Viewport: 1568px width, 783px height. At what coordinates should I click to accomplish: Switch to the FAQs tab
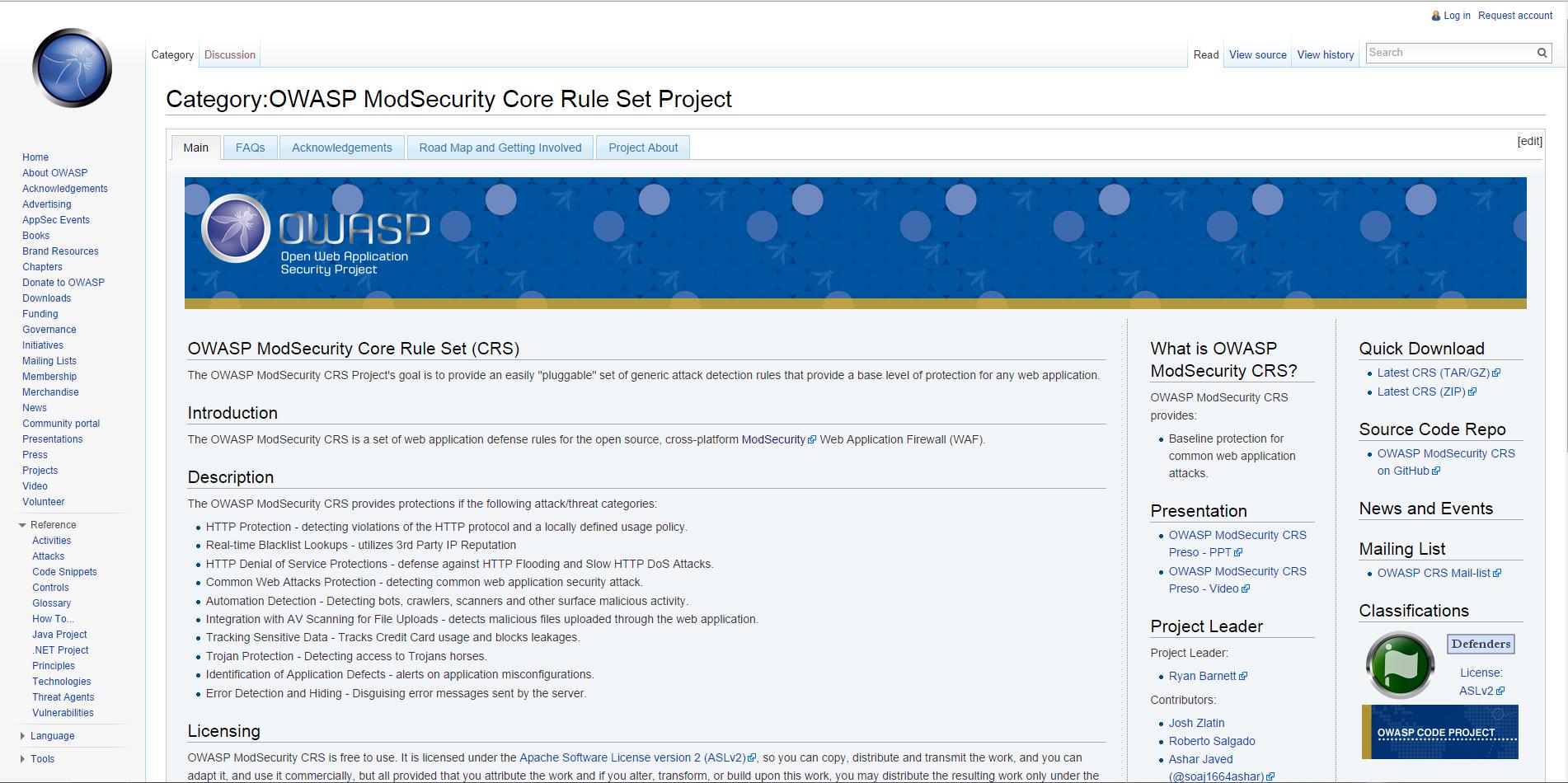251,148
